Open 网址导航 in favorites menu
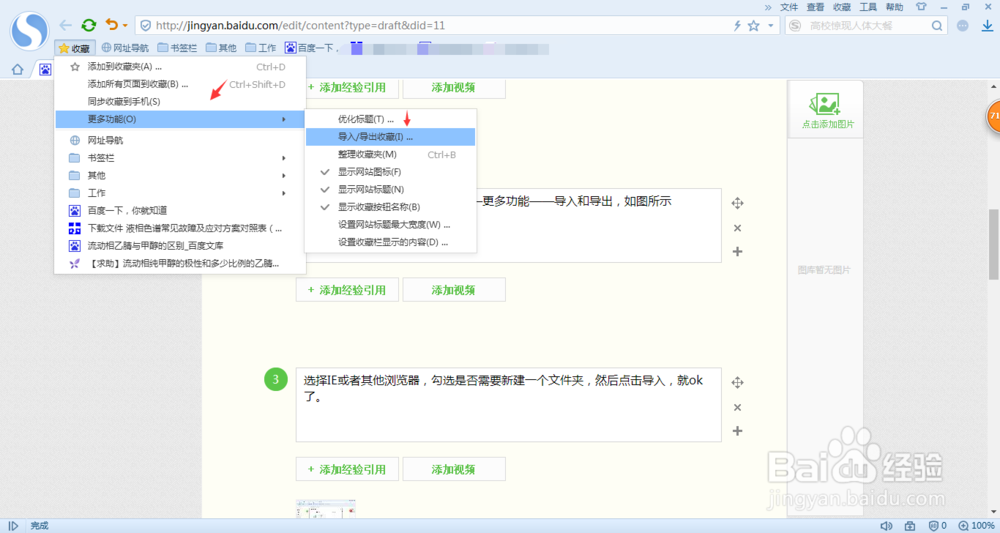This screenshot has width=1000, height=533. coord(180,140)
